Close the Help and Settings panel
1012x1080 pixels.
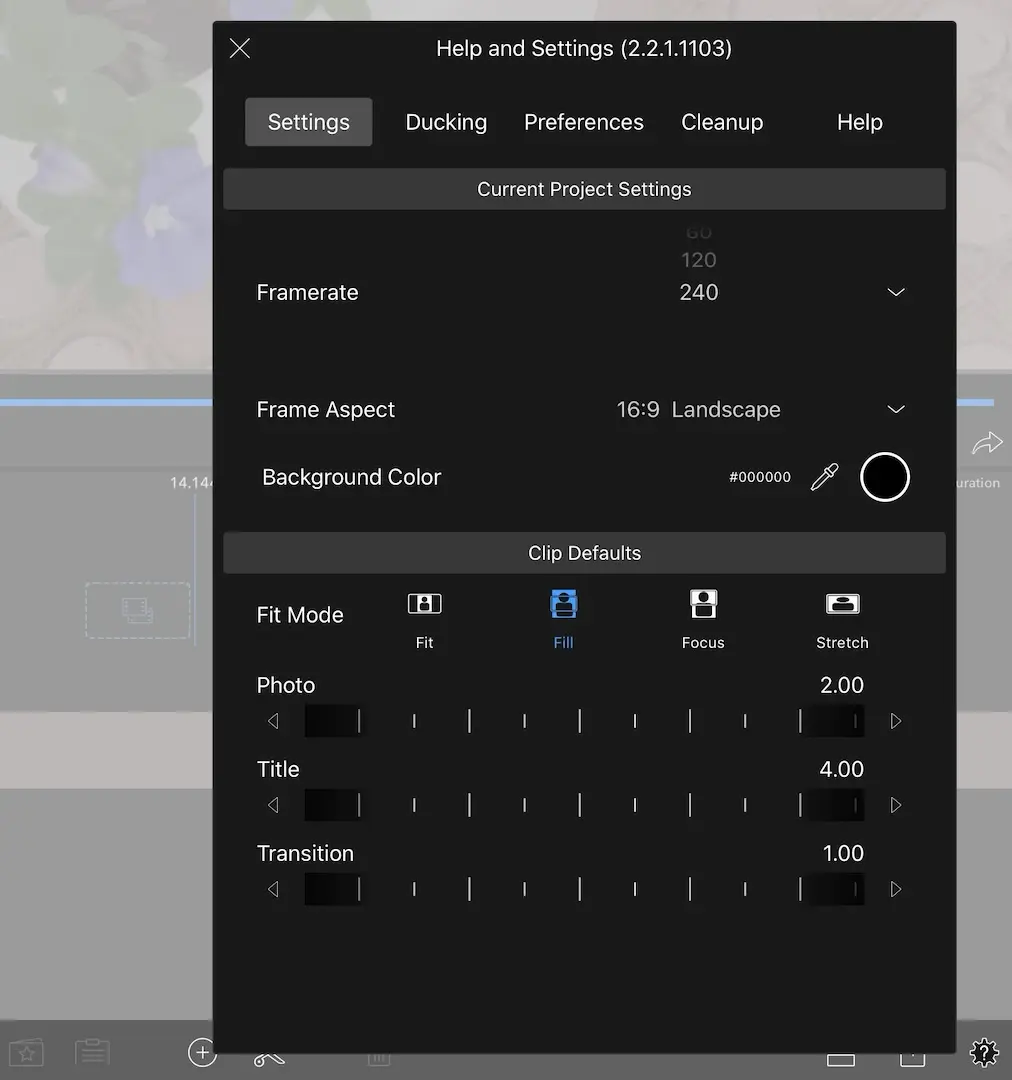pyautogui.click(x=240, y=48)
